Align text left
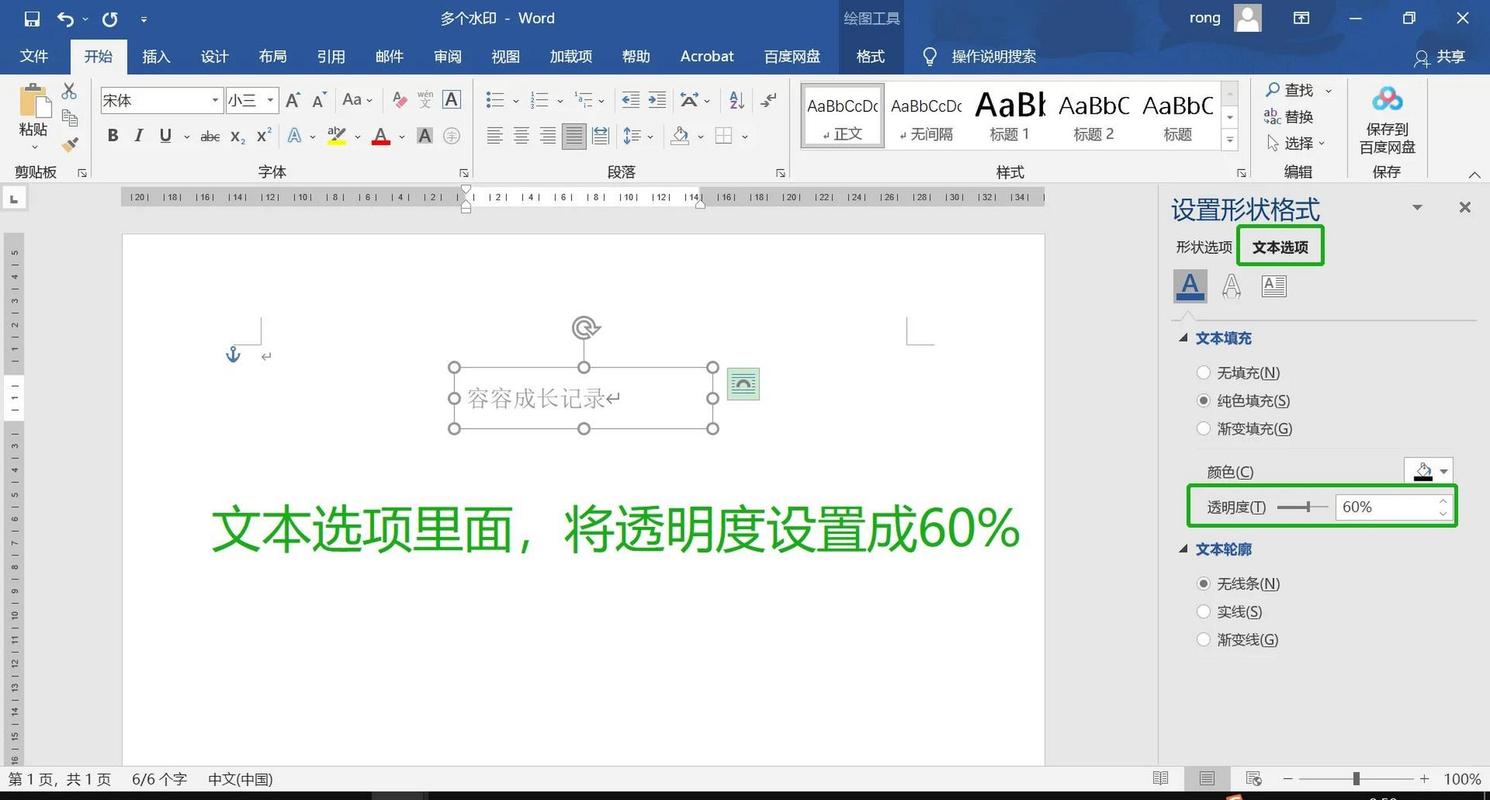 [x=495, y=136]
